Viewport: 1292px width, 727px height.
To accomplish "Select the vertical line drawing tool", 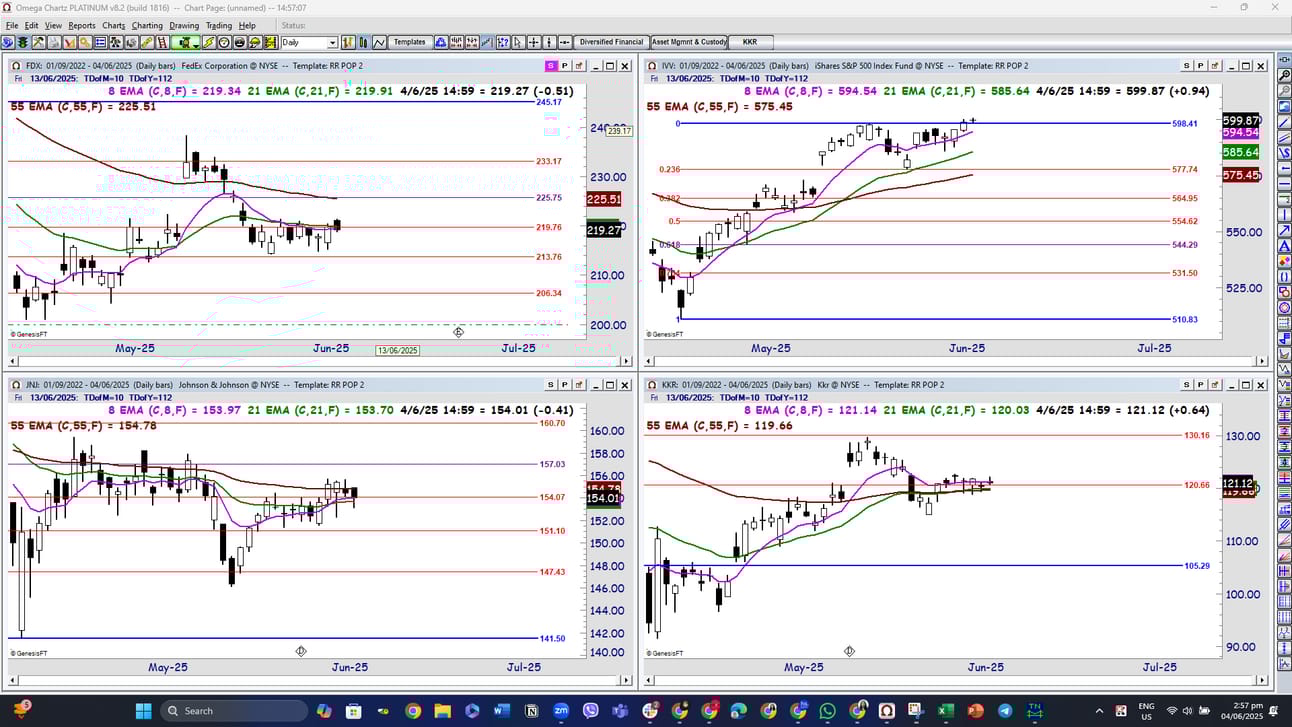I will pyautogui.click(x=1283, y=215).
